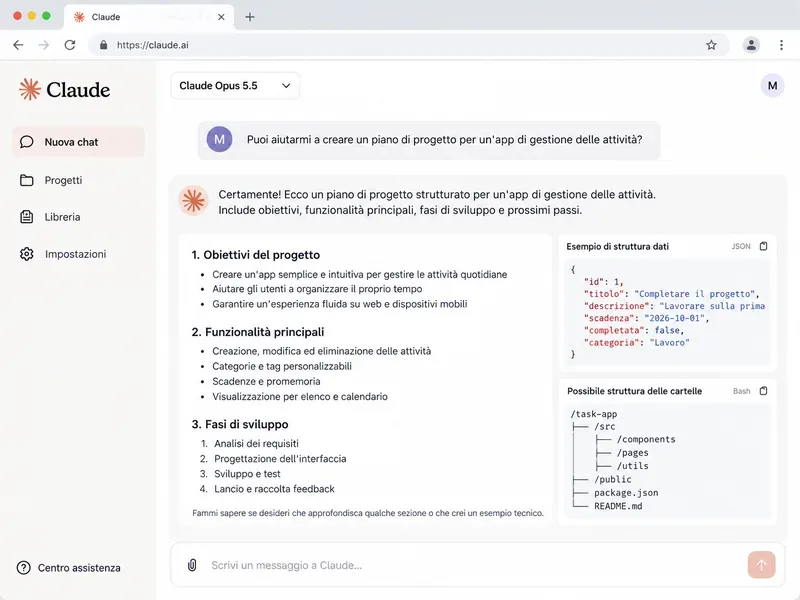Attach a file with the paperclip icon
Screen dimensions: 800x600
(192, 565)
